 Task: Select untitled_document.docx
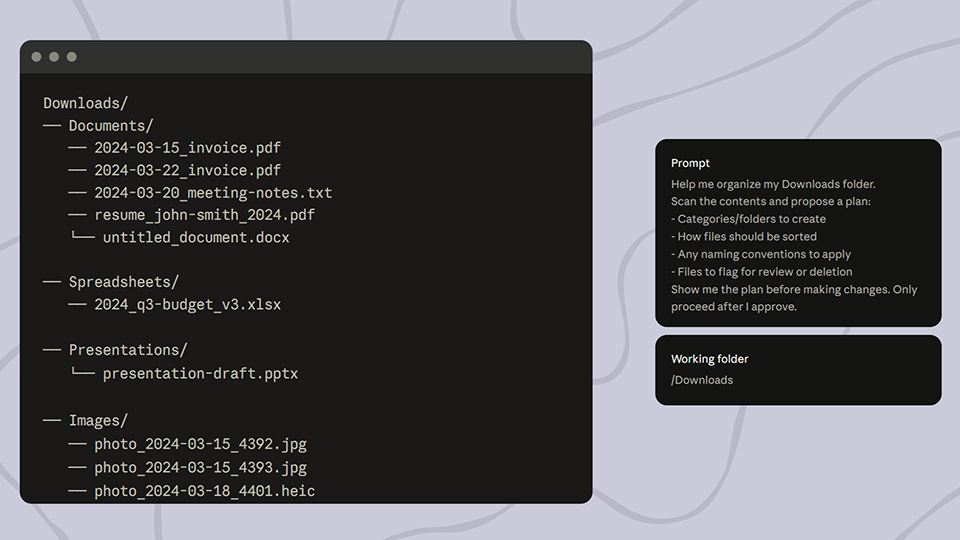(196, 238)
